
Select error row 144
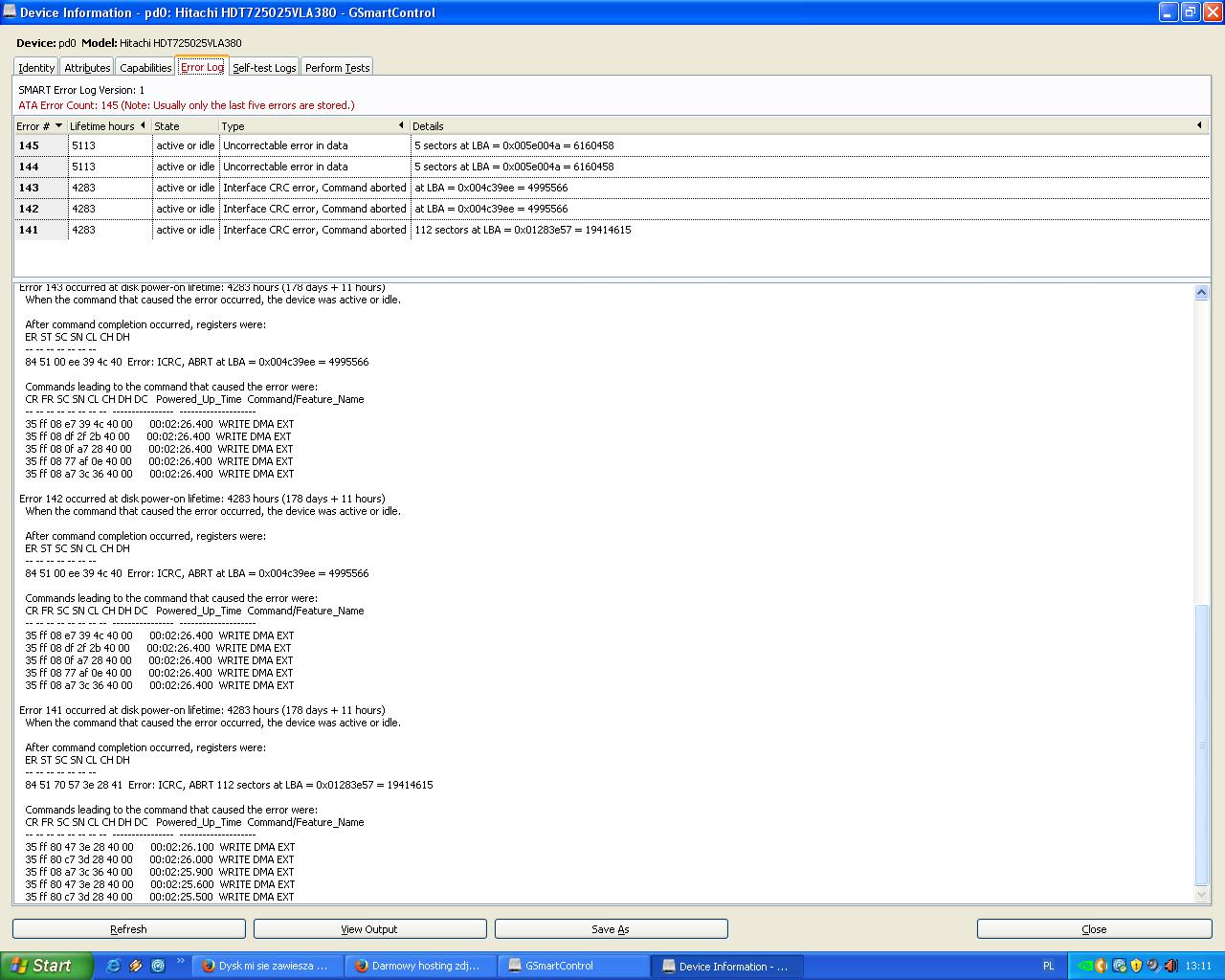click(x=612, y=167)
